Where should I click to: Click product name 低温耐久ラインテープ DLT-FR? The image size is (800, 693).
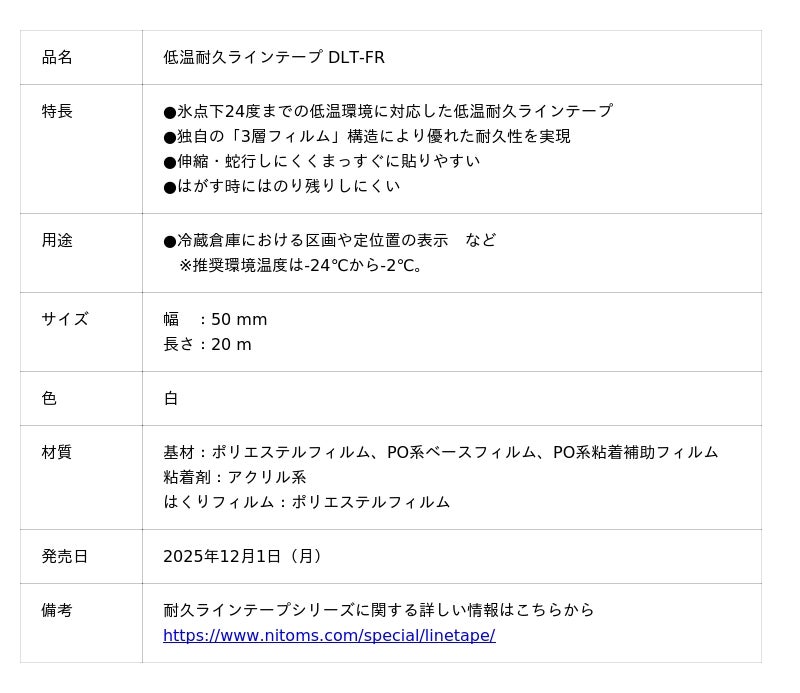[274, 57]
